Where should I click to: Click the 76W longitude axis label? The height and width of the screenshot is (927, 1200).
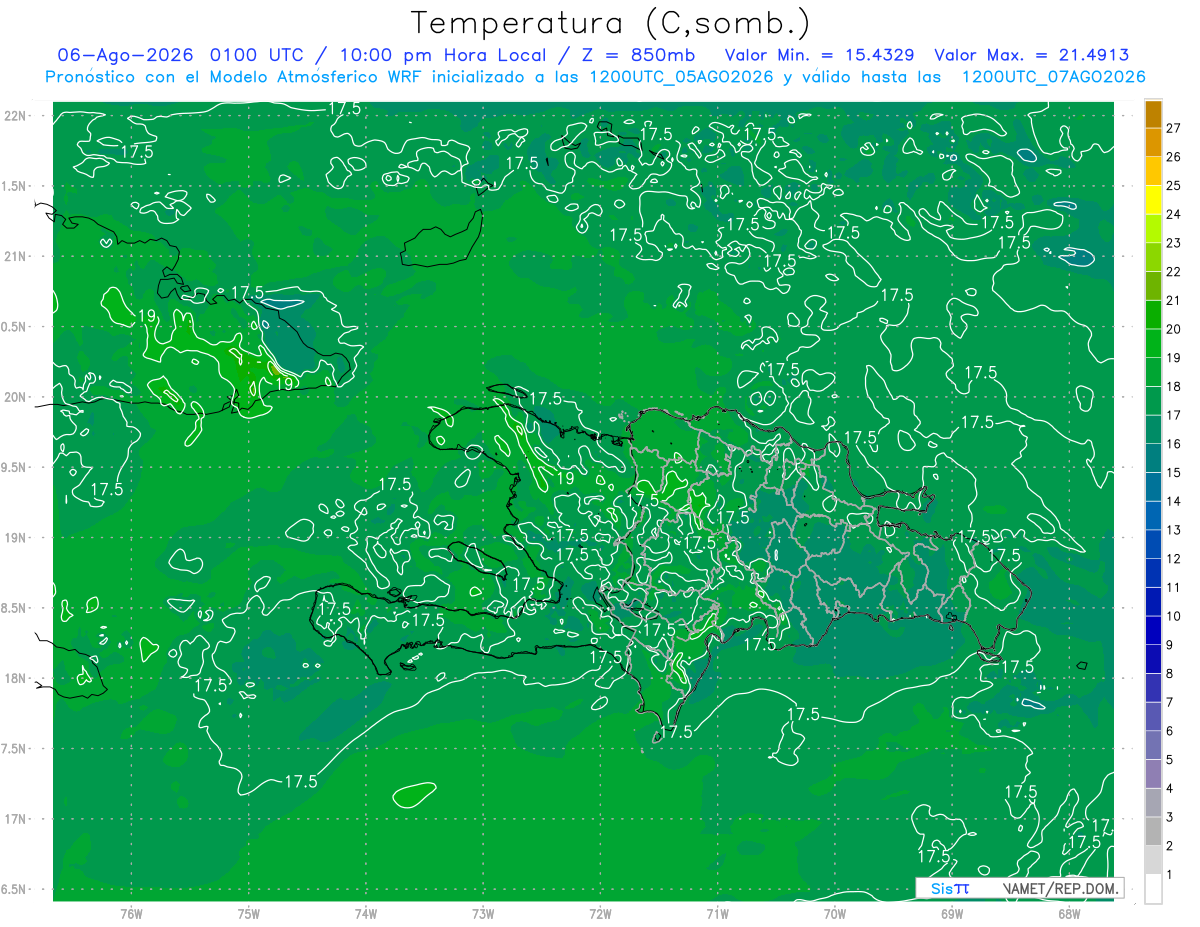pos(131,913)
